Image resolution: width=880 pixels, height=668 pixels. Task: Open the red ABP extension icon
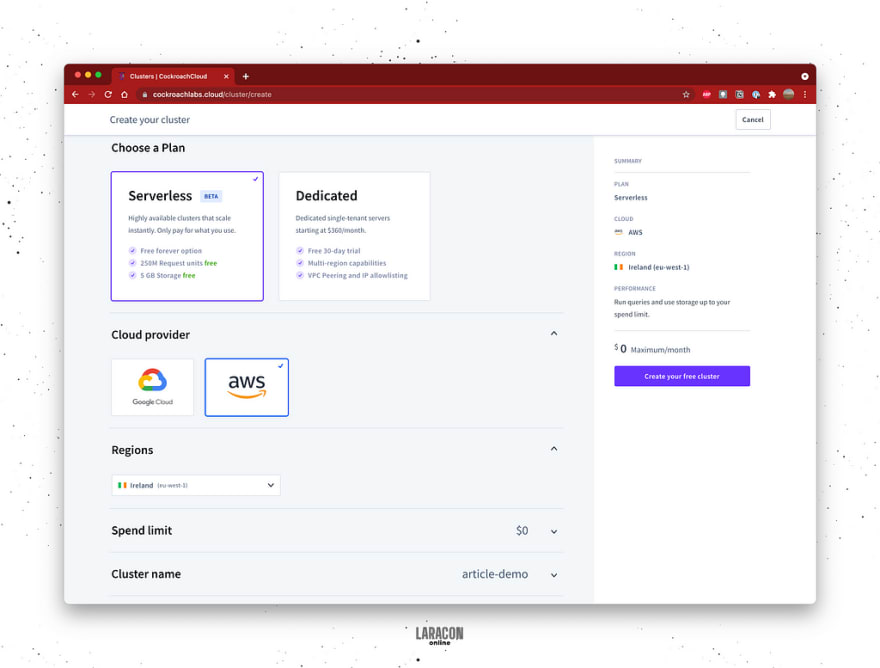point(706,94)
